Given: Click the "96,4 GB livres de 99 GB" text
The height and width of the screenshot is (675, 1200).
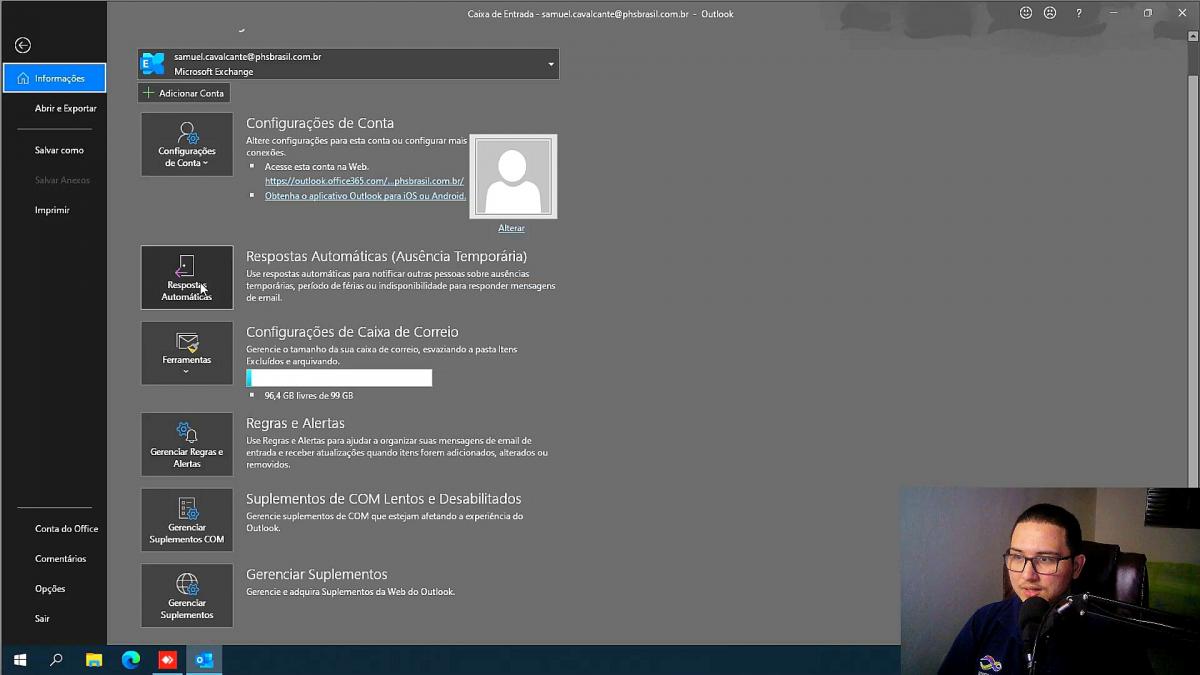Looking at the screenshot, I should pos(309,396).
